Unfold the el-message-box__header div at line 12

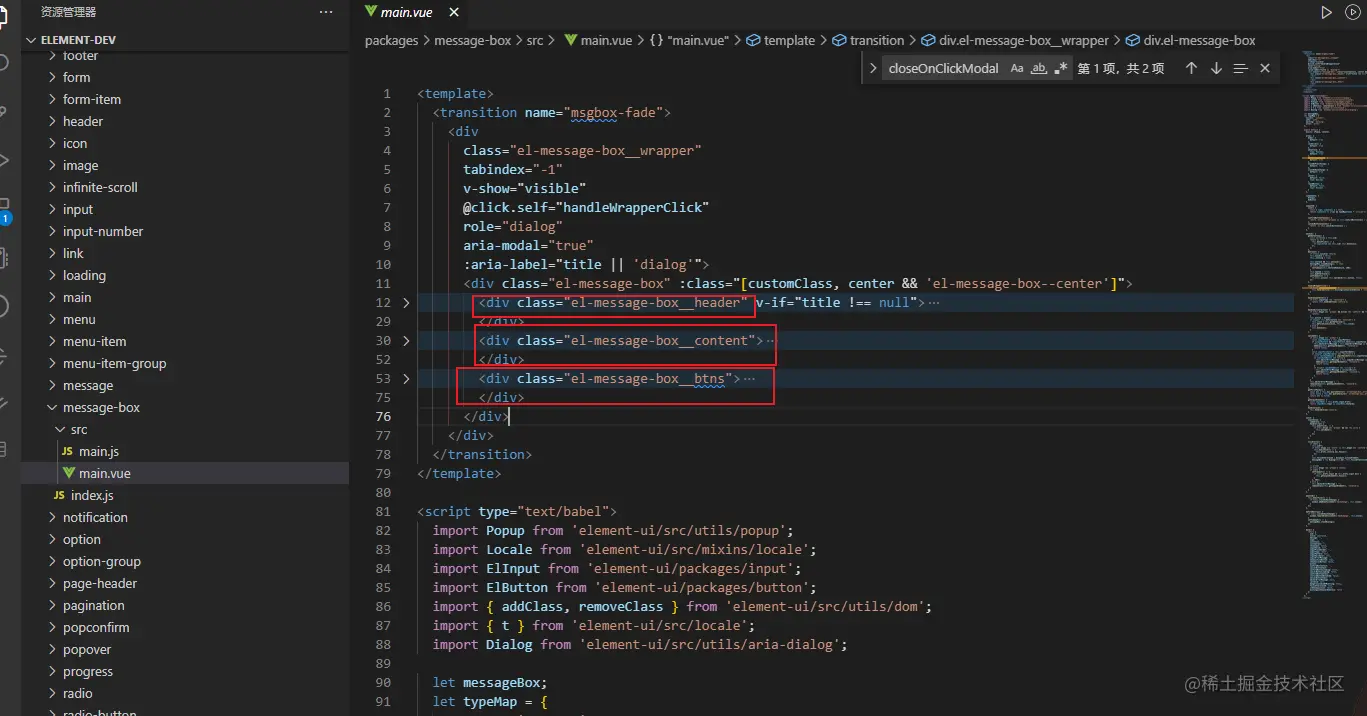405,302
